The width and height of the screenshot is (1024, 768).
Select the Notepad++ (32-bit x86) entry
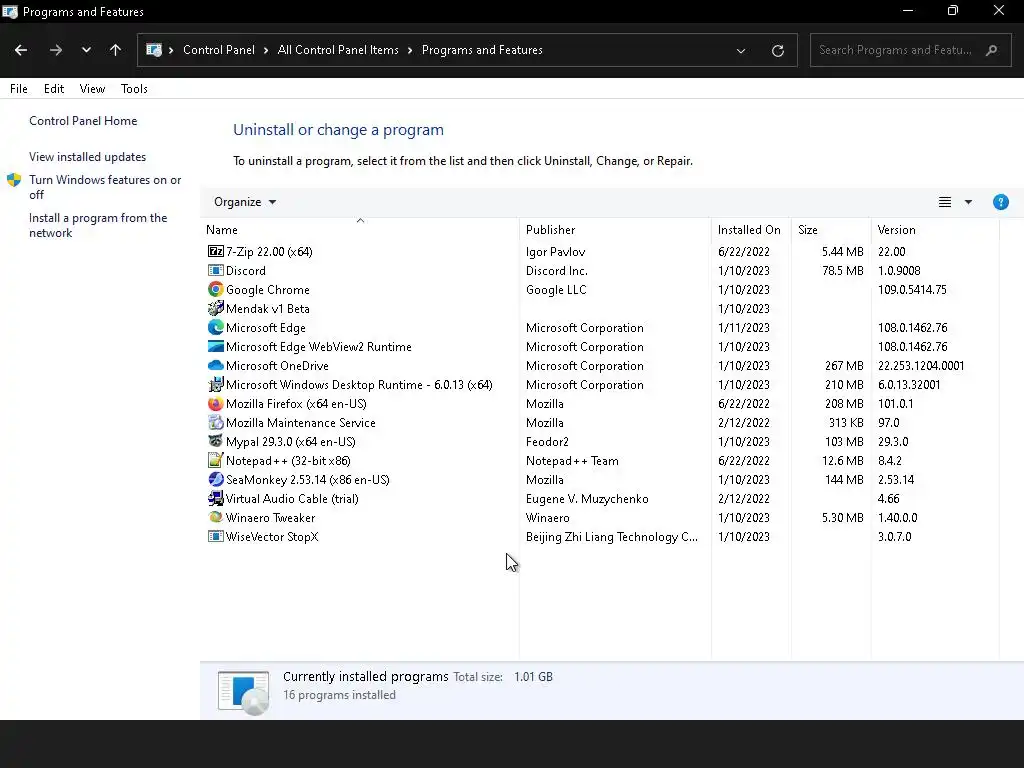click(288, 460)
